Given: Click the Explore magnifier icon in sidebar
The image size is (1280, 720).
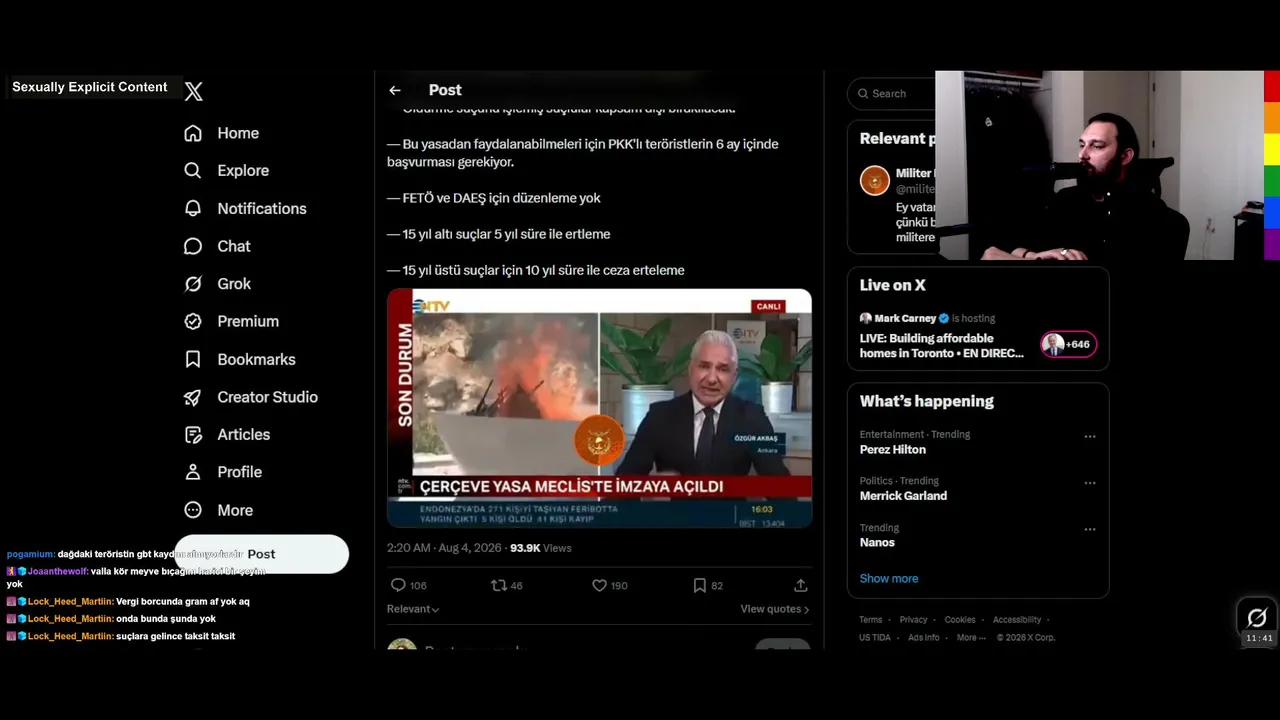Looking at the screenshot, I should pos(193,171).
